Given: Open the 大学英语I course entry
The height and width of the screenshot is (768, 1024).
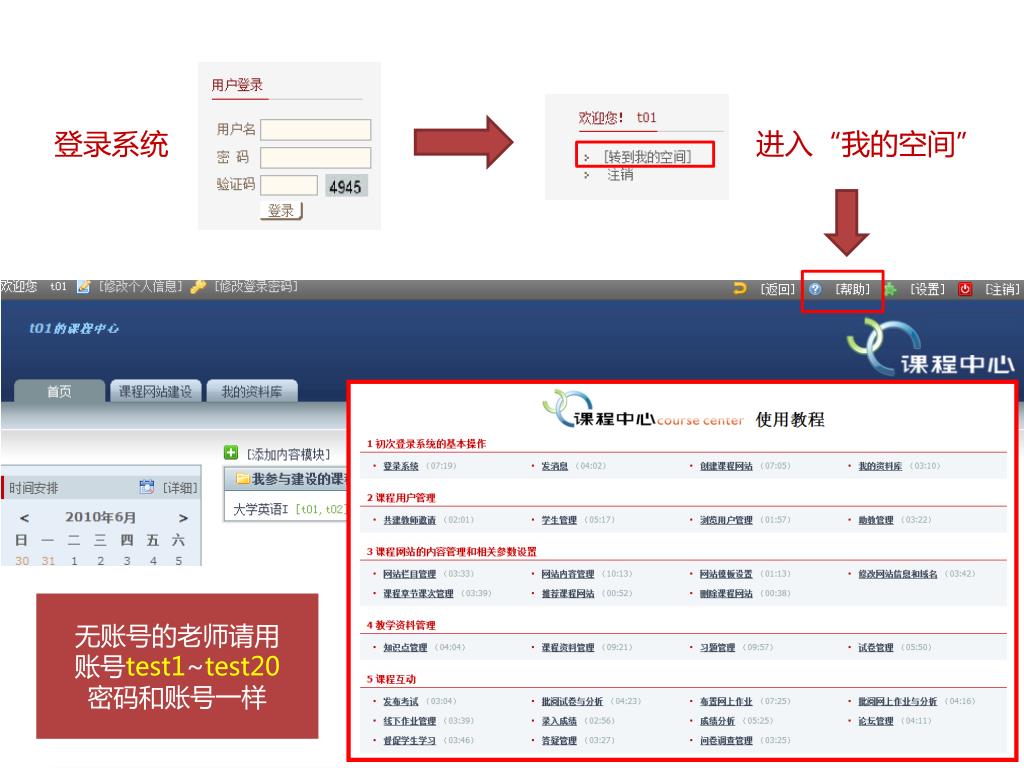Looking at the screenshot, I should (261, 509).
